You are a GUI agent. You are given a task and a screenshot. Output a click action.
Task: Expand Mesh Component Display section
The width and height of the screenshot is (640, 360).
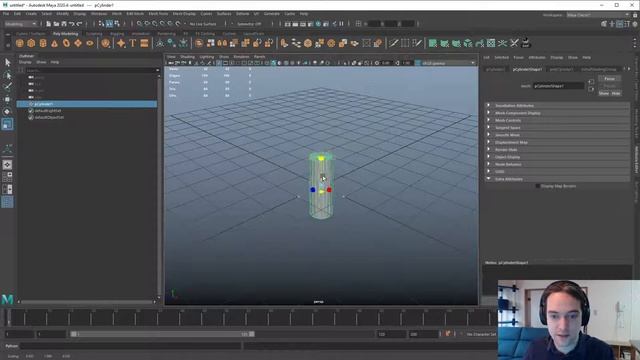click(x=557, y=113)
